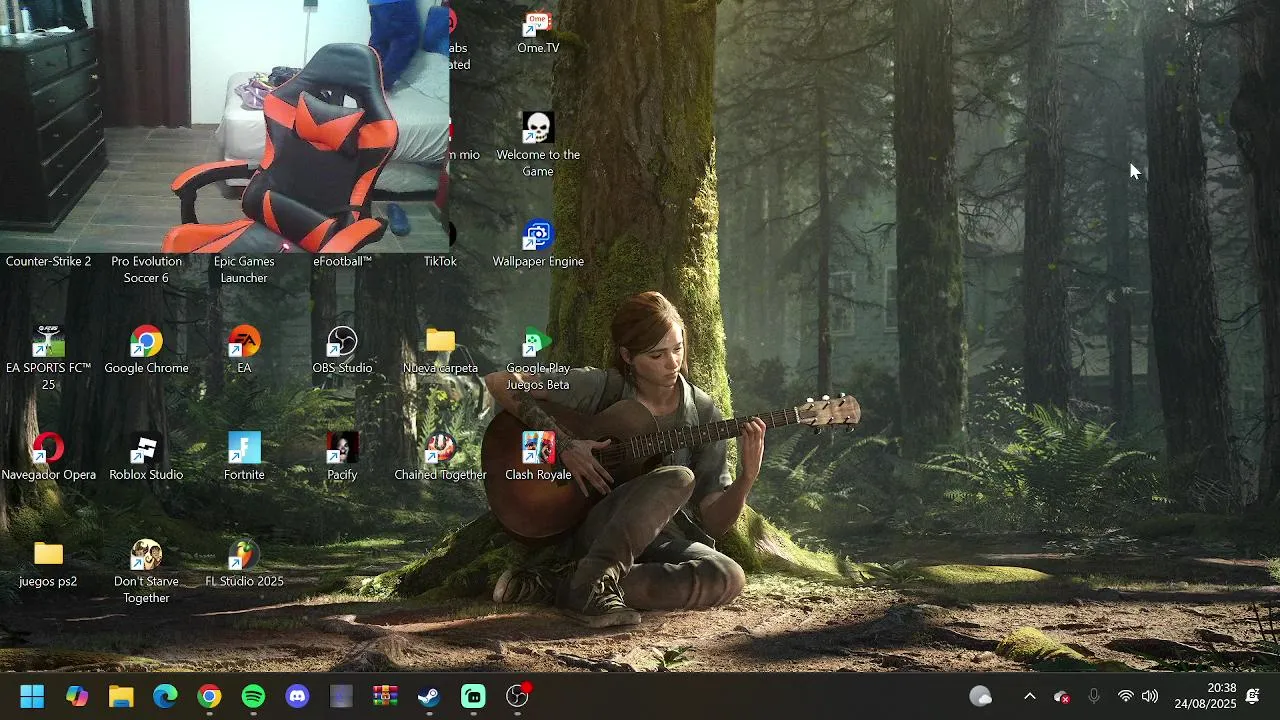Click the Counter-Strike 2 label
Viewport: 1280px width, 720px height.
click(x=48, y=261)
